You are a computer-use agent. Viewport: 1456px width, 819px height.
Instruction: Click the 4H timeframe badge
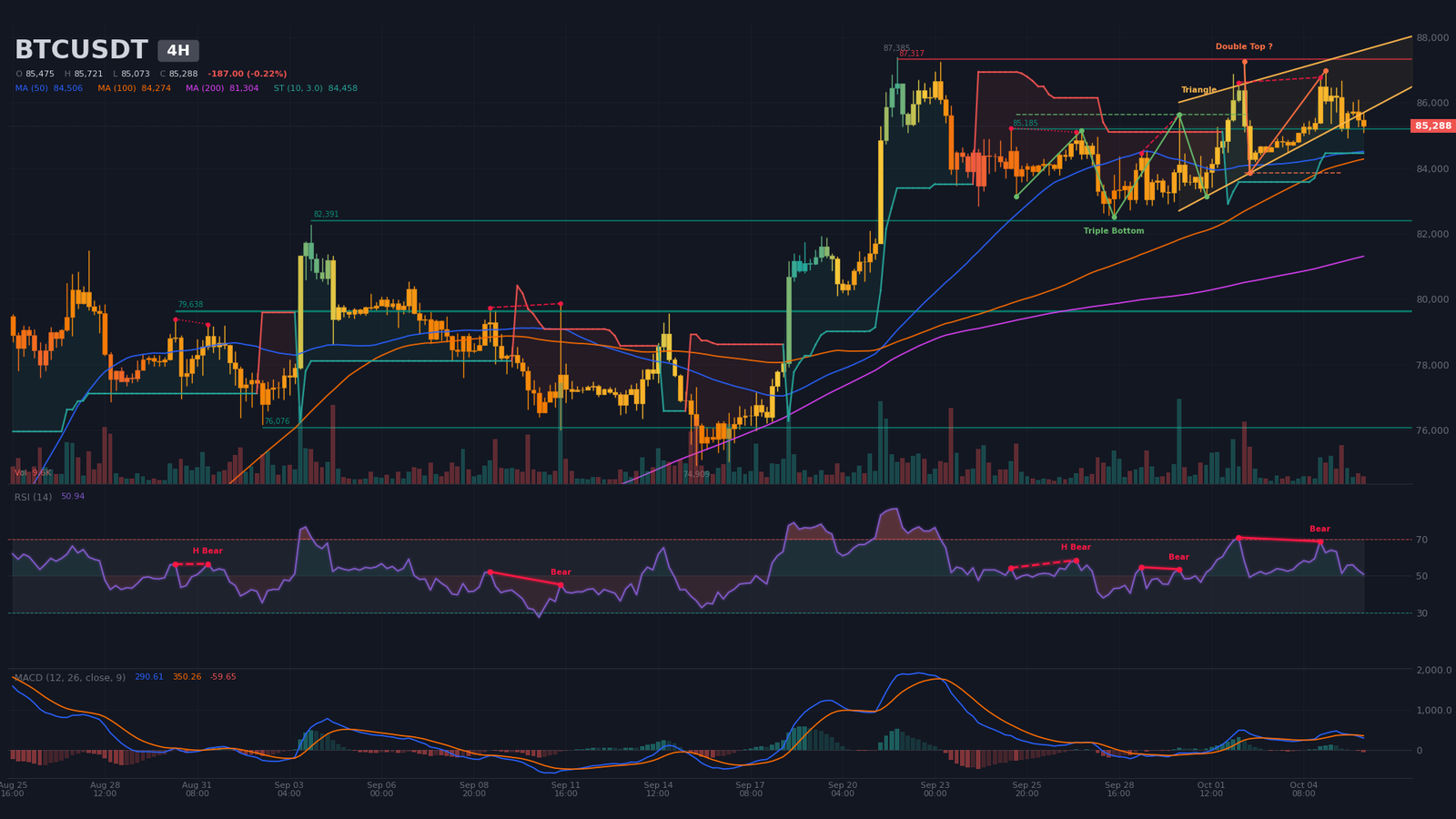click(x=178, y=51)
